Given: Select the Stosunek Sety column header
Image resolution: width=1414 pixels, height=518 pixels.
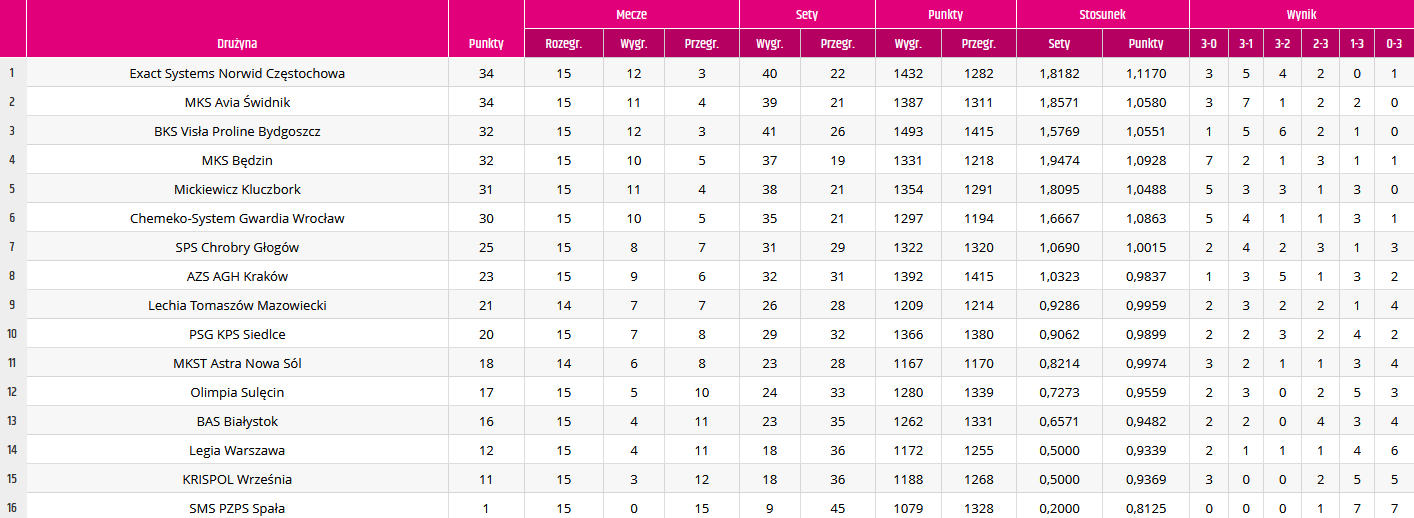Looking at the screenshot, I should 1059,44.
